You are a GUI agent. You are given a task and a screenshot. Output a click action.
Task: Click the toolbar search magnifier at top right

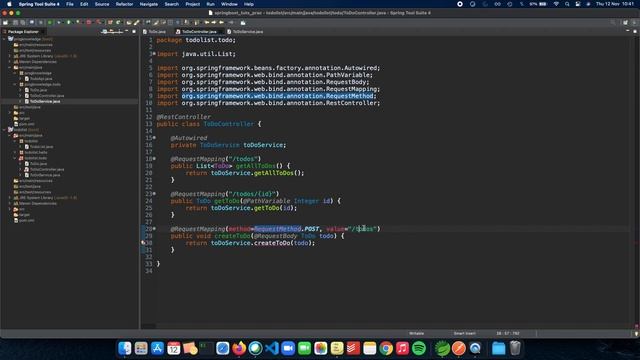[x=613, y=22]
